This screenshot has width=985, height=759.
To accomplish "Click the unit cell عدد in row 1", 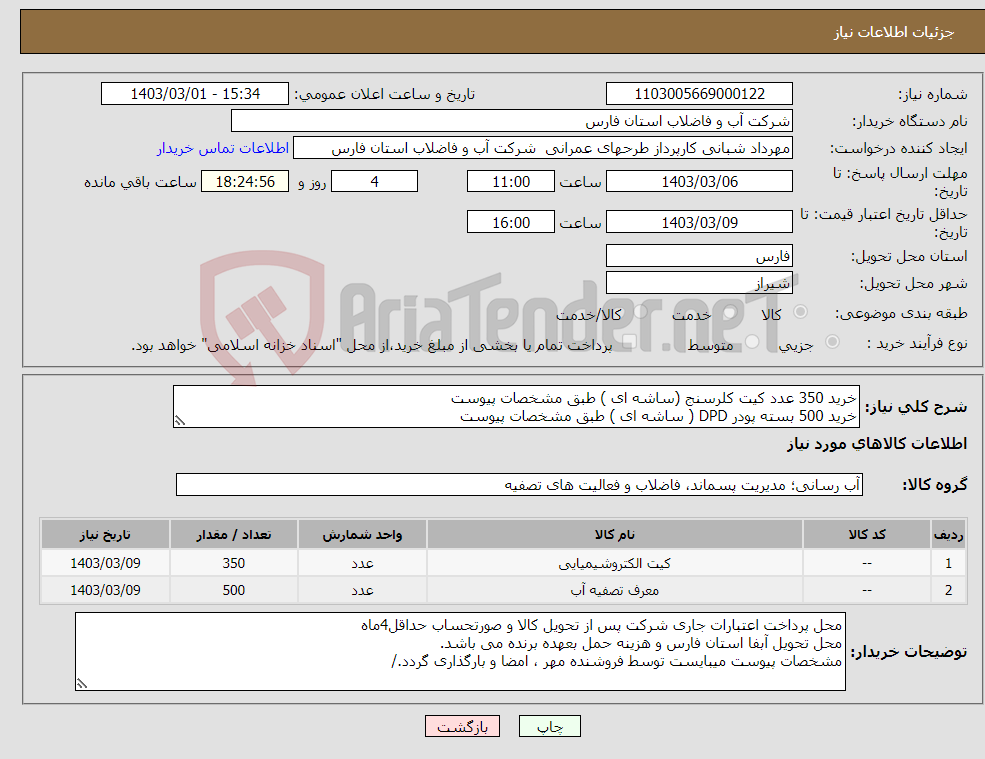I will [x=362, y=563].
